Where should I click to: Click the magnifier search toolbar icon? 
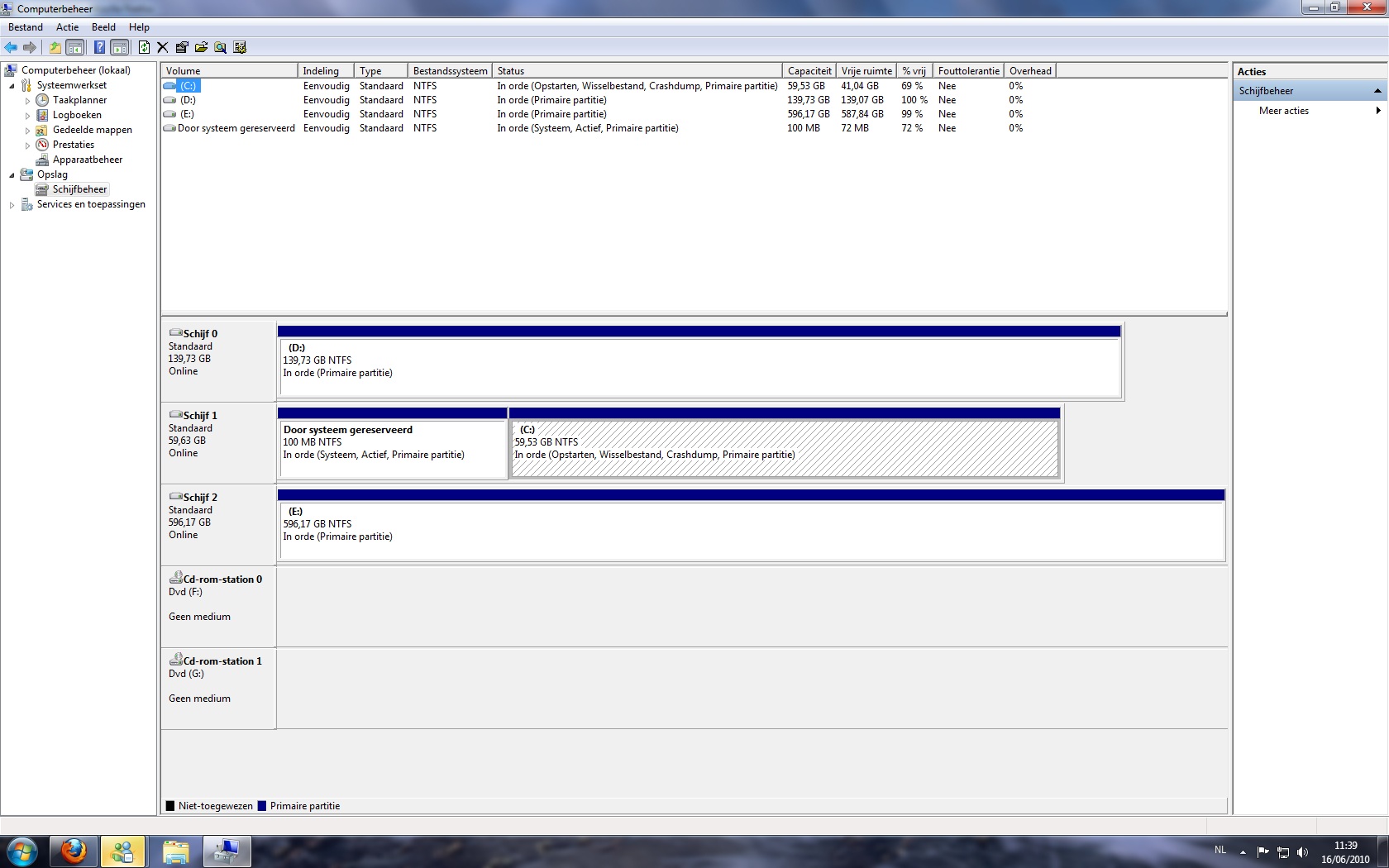pos(220,47)
